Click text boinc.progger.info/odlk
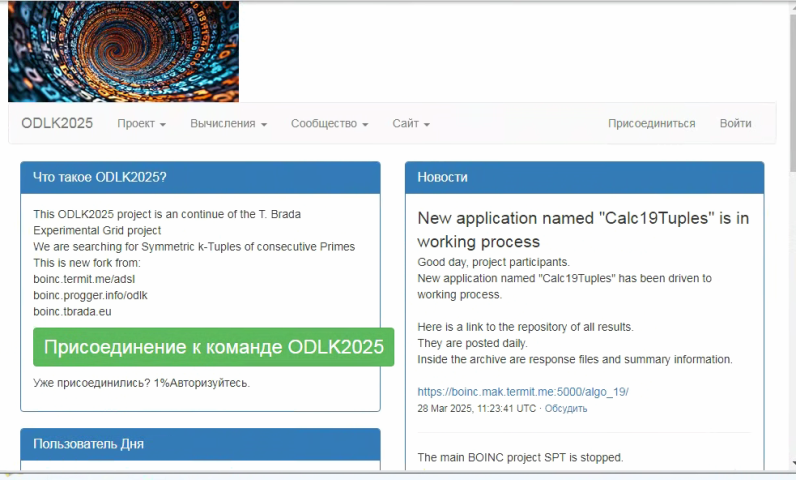796x480 pixels. pos(90,295)
